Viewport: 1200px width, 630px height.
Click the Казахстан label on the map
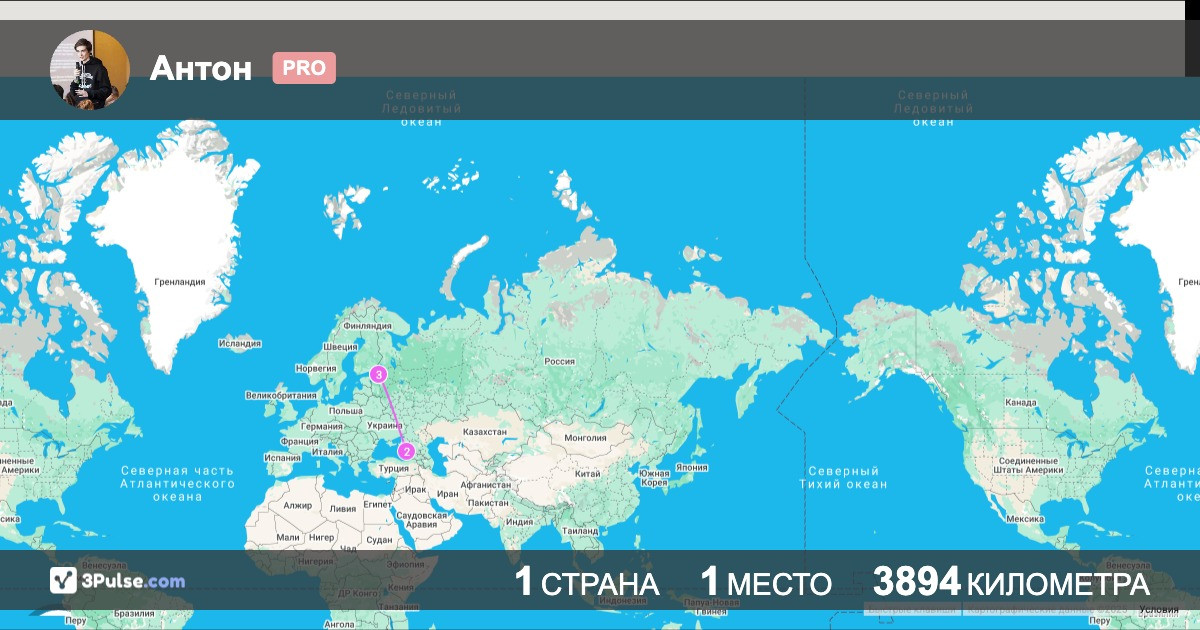(485, 432)
